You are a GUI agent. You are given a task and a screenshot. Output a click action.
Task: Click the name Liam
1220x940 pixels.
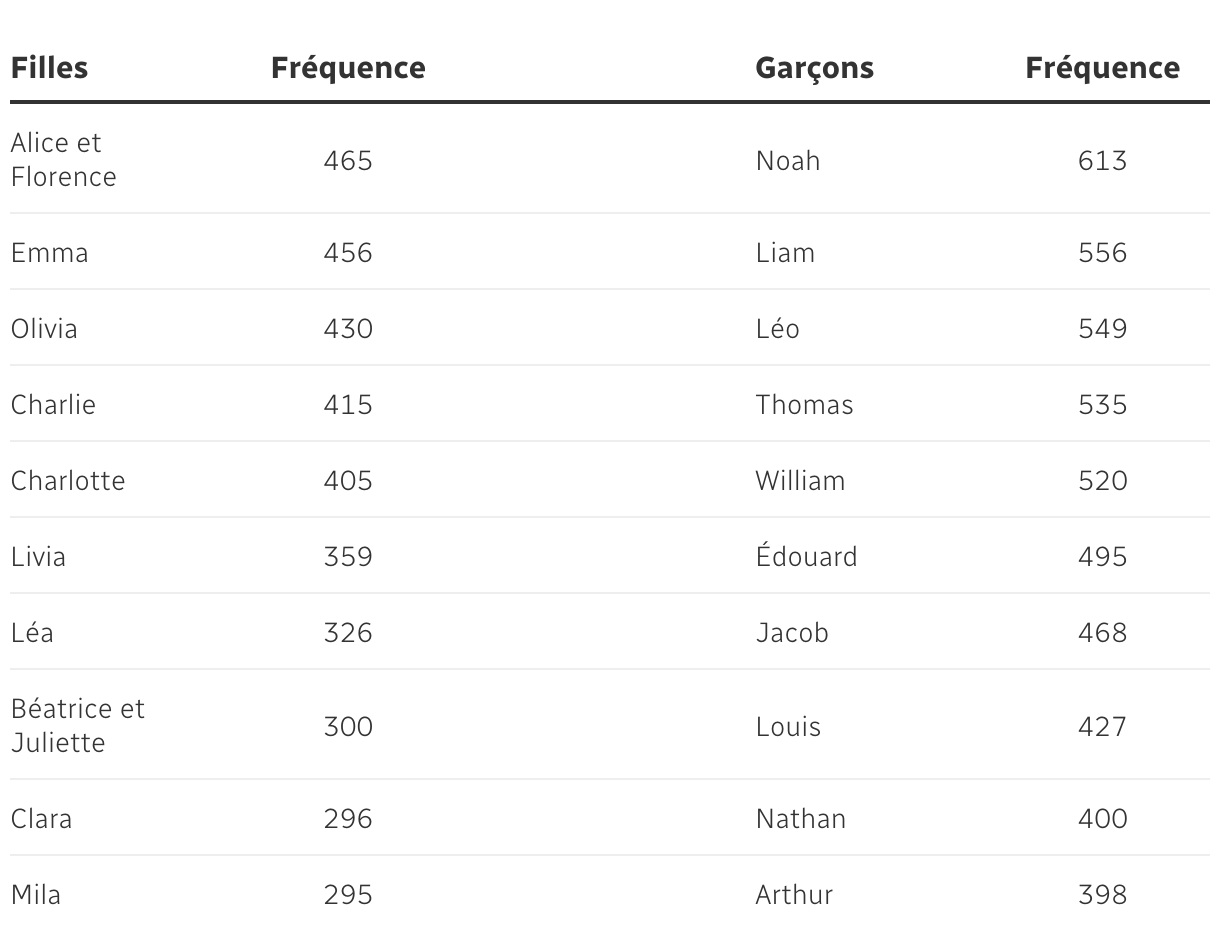pyautogui.click(x=785, y=253)
